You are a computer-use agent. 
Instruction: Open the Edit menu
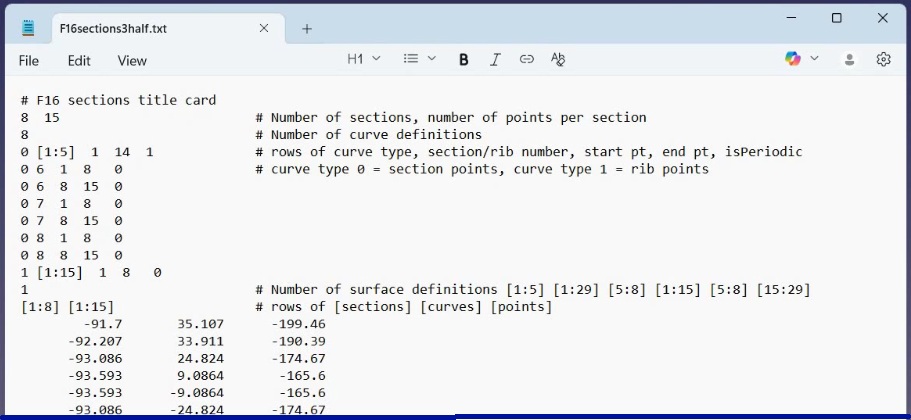79,61
